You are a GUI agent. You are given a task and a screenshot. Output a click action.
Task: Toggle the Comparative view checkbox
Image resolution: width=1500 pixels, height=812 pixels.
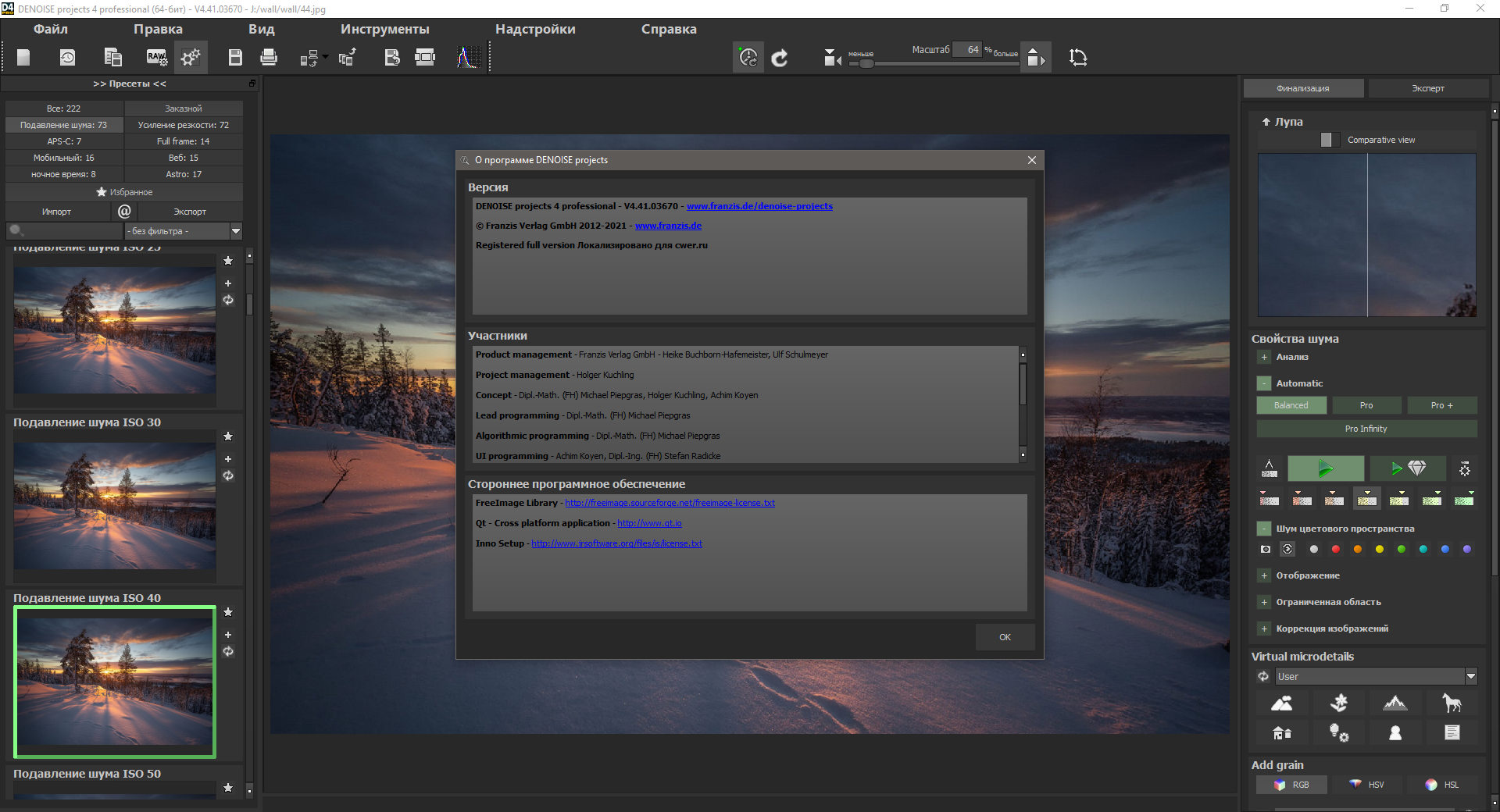(1330, 140)
